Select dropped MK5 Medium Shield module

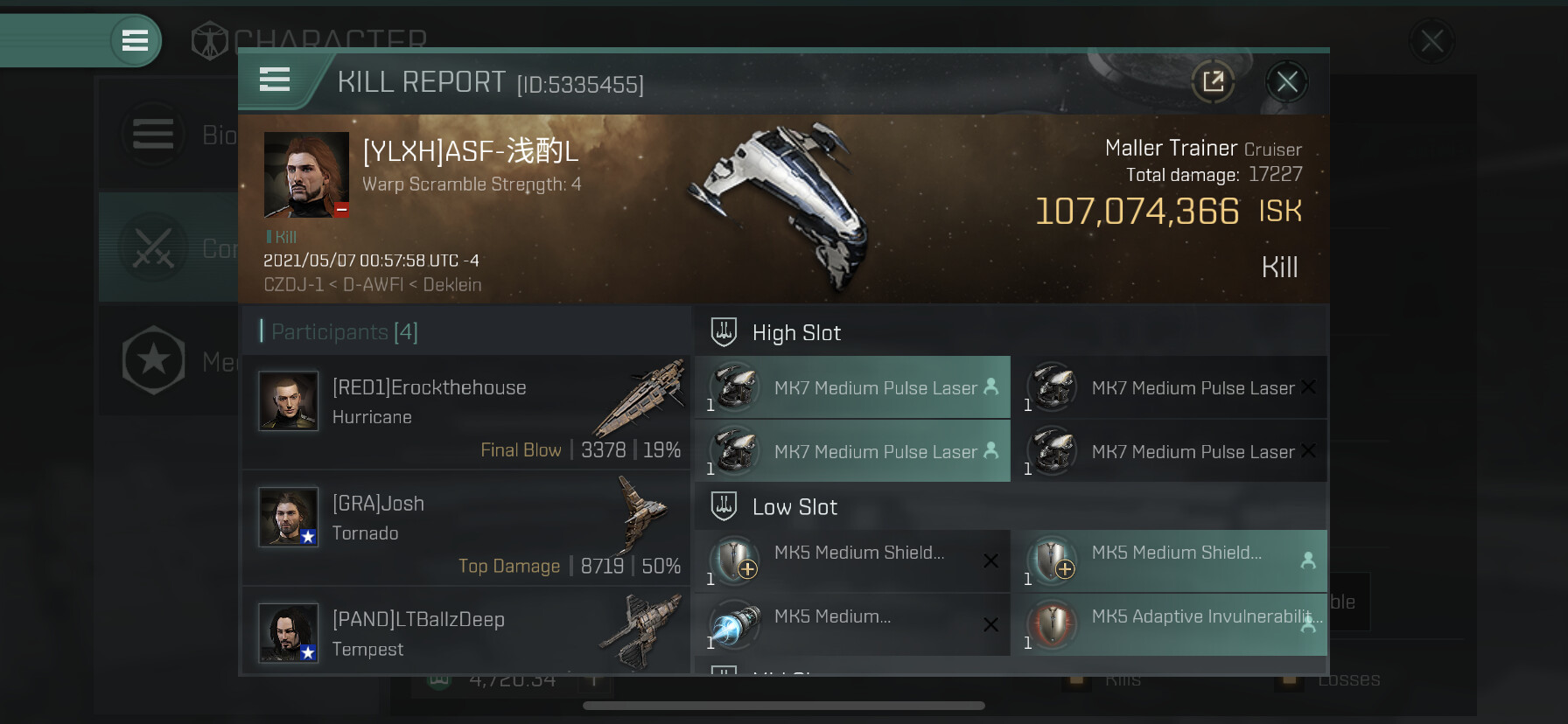[x=1170, y=560]
